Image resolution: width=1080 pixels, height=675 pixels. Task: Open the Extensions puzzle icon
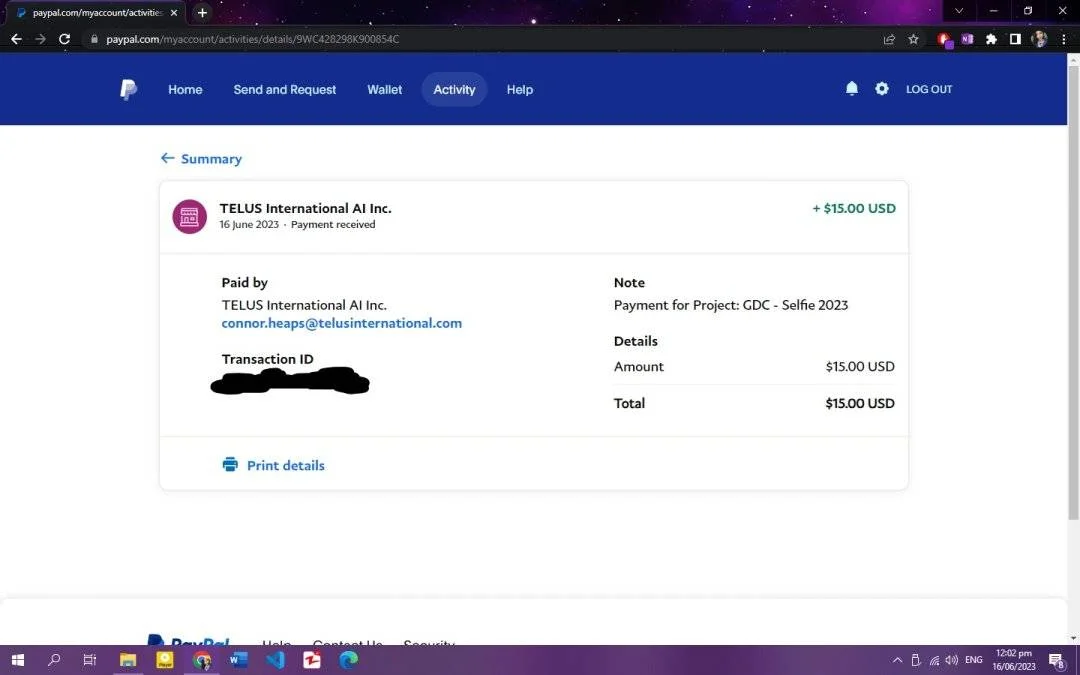click(991, 39)
